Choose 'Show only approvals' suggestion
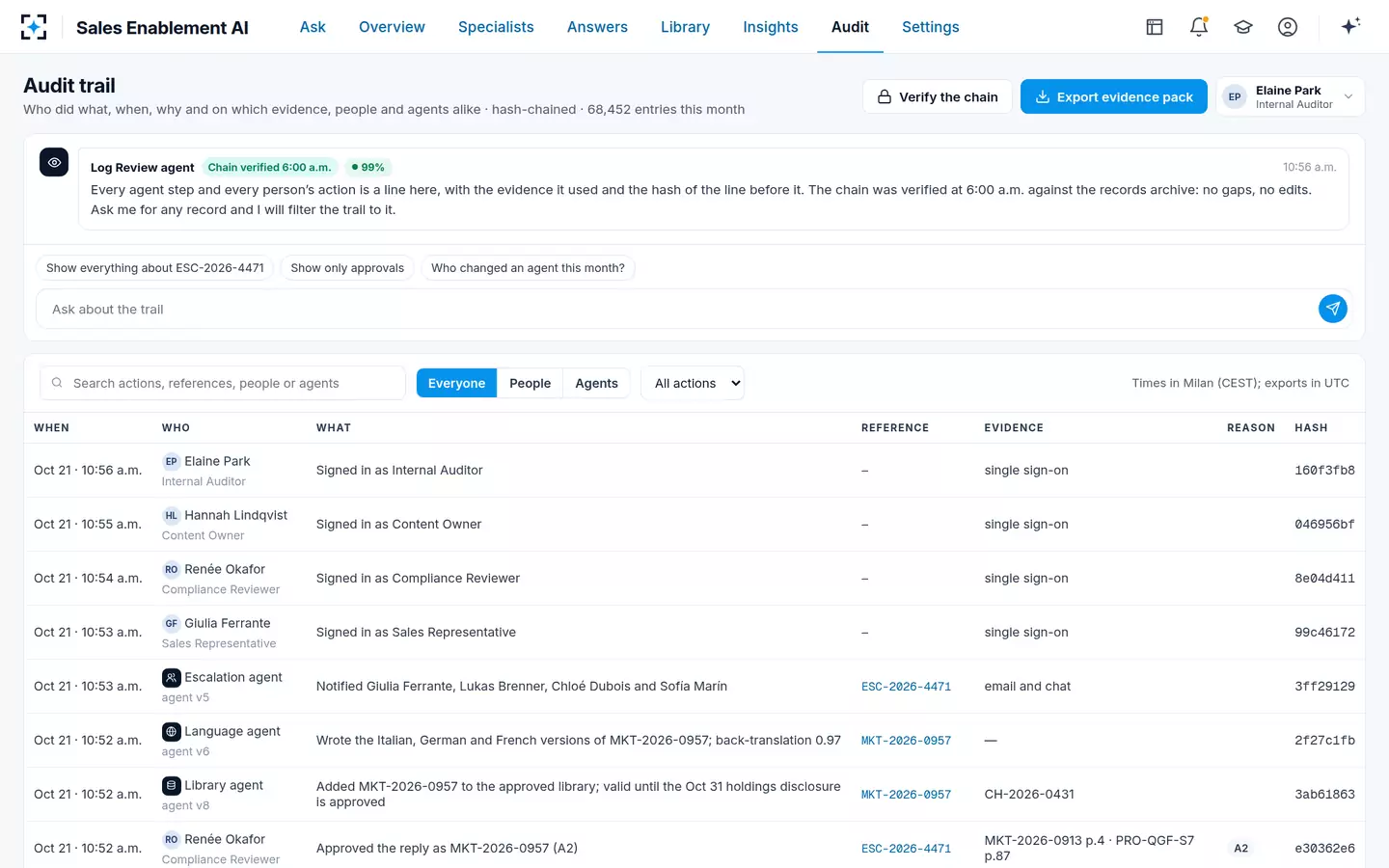The height and width of the screenshot is (868, 1389). [347, 268]
